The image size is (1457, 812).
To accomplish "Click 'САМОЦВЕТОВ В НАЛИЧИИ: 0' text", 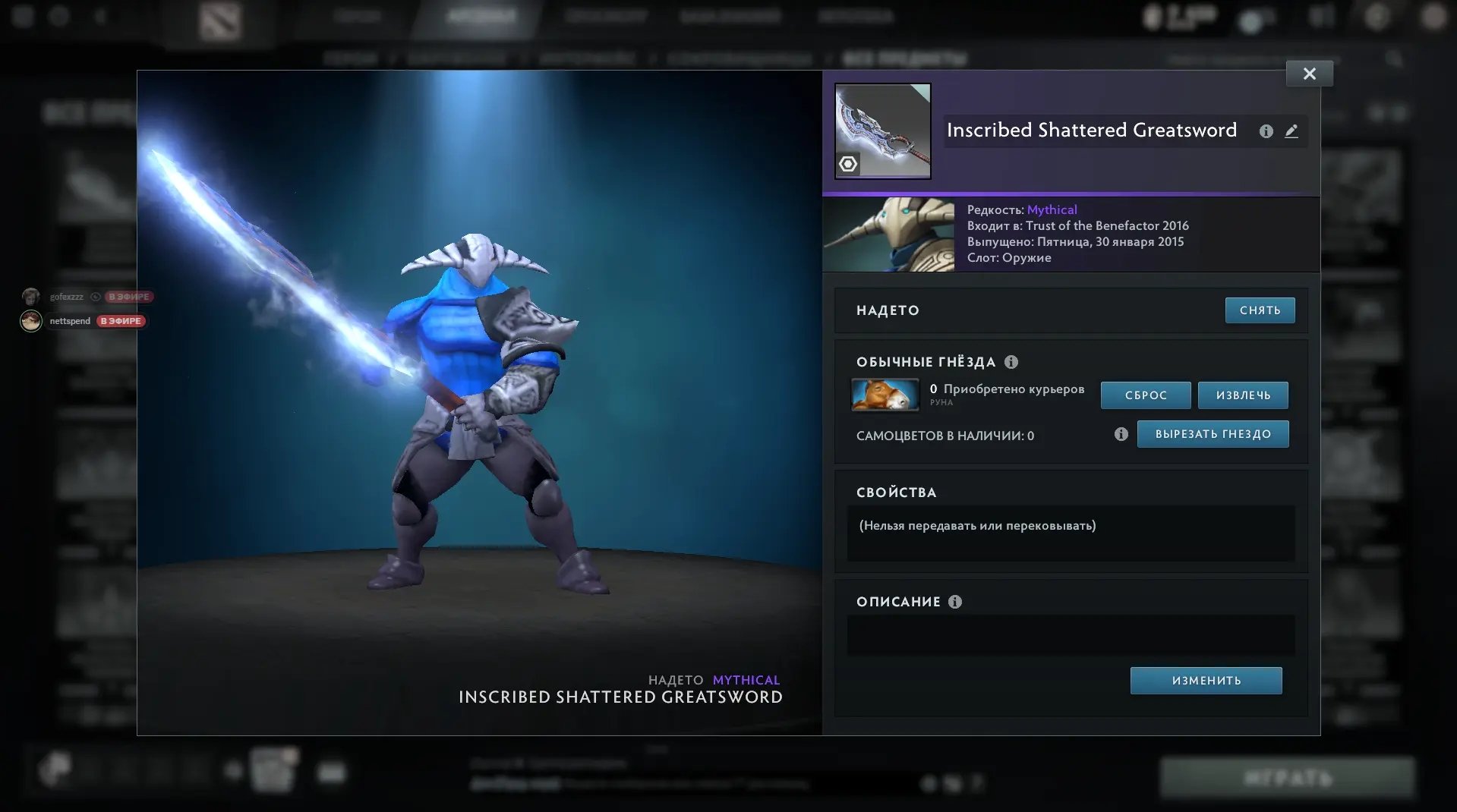I will (945, 436).
